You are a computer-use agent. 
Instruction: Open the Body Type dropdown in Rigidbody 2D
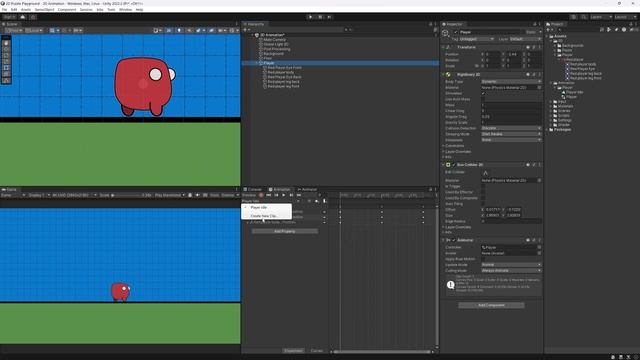(x=511, y=82)
